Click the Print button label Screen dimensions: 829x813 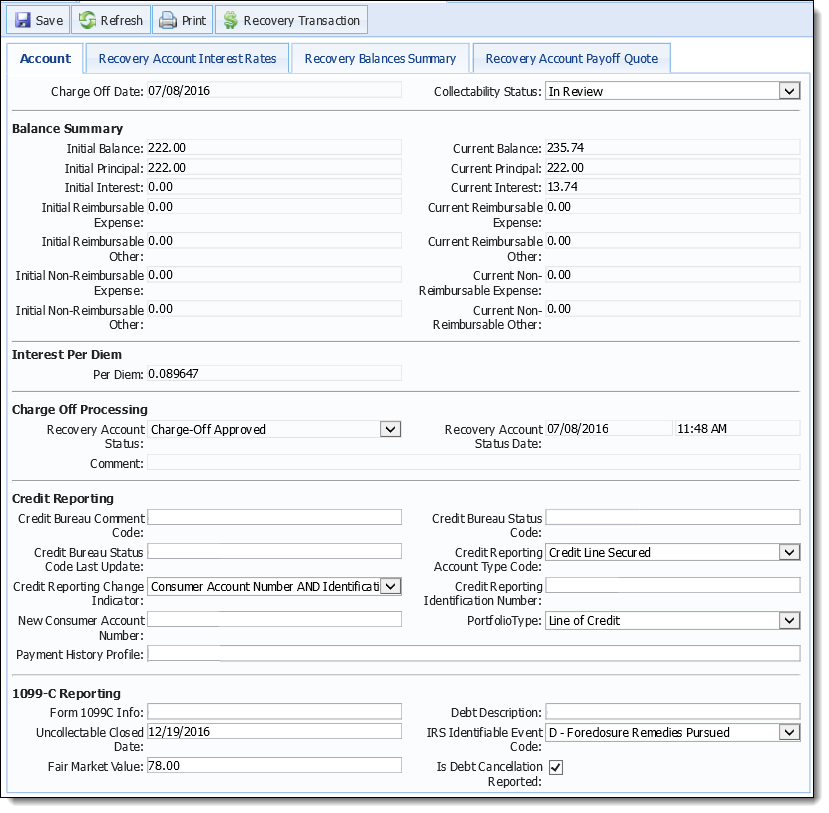194,21
